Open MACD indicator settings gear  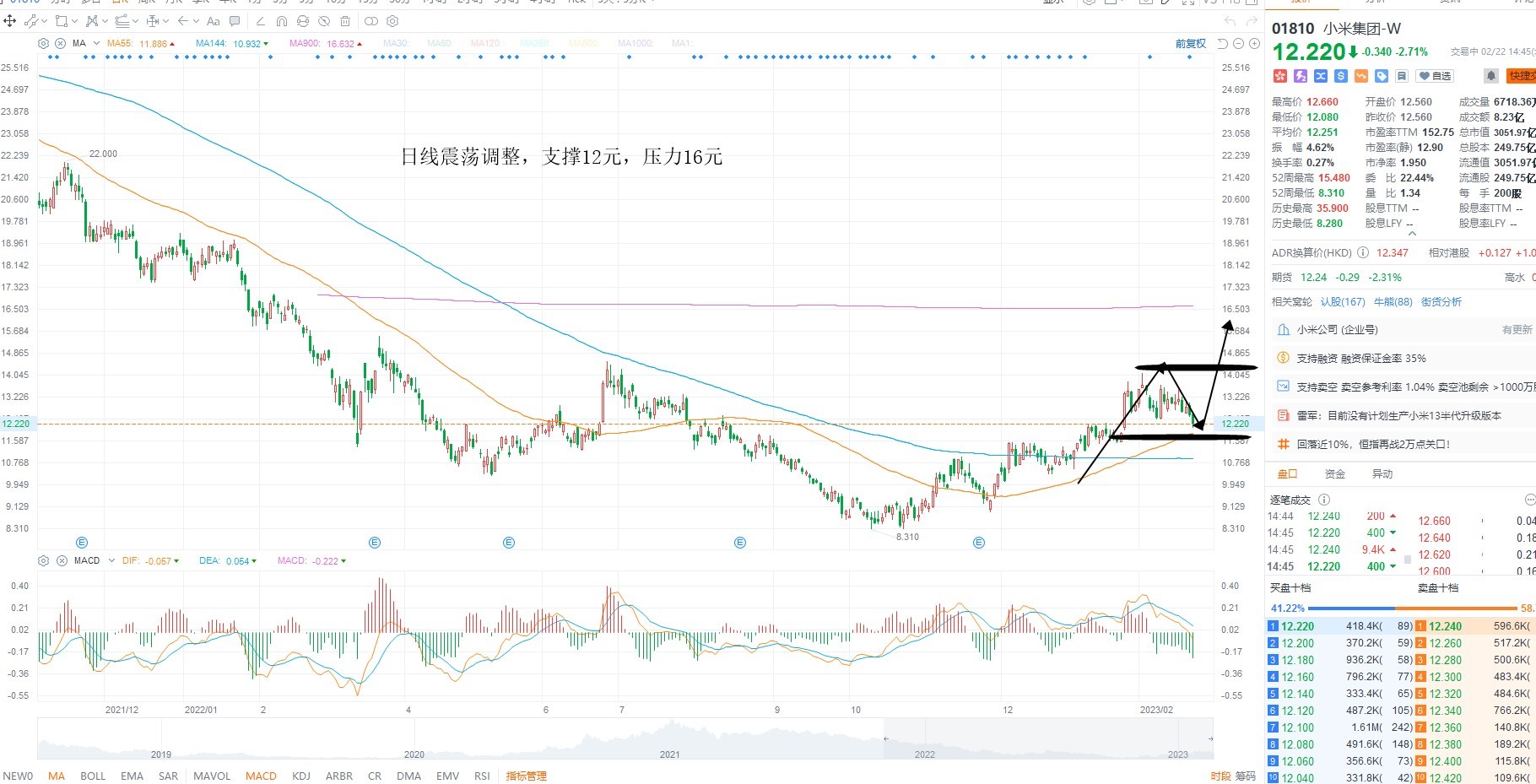tap(43, 560)
